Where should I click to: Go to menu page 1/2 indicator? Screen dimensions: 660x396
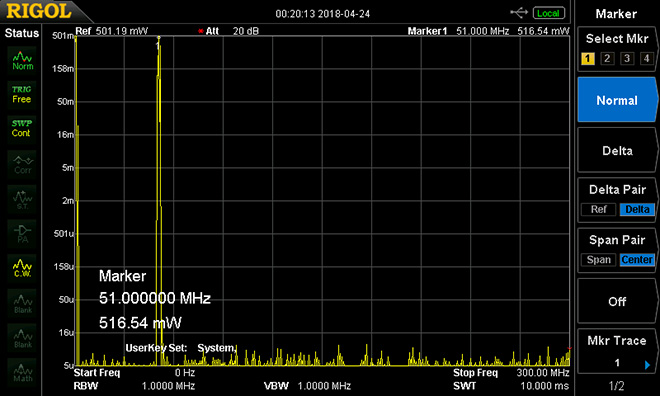pos(617,385)
